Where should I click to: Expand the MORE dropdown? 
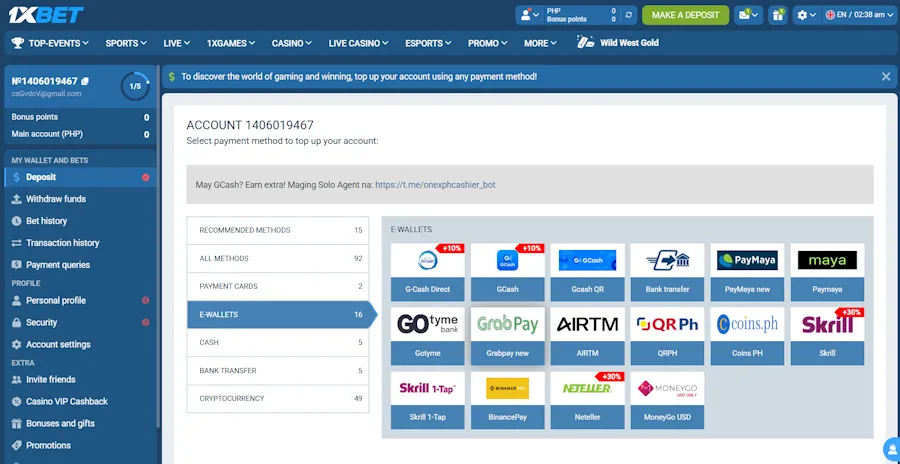tap(541, 43)
